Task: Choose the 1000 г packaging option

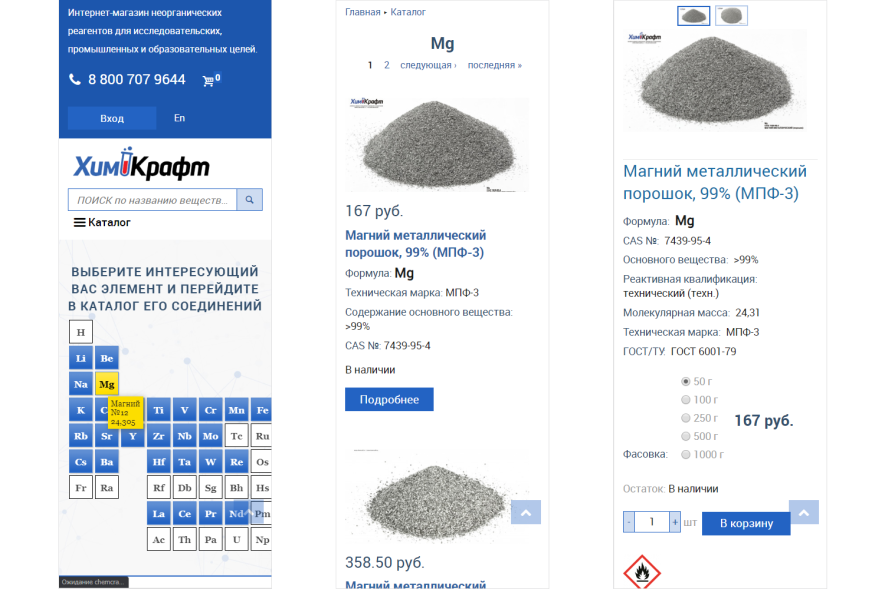Action: (x=686, y=454)
